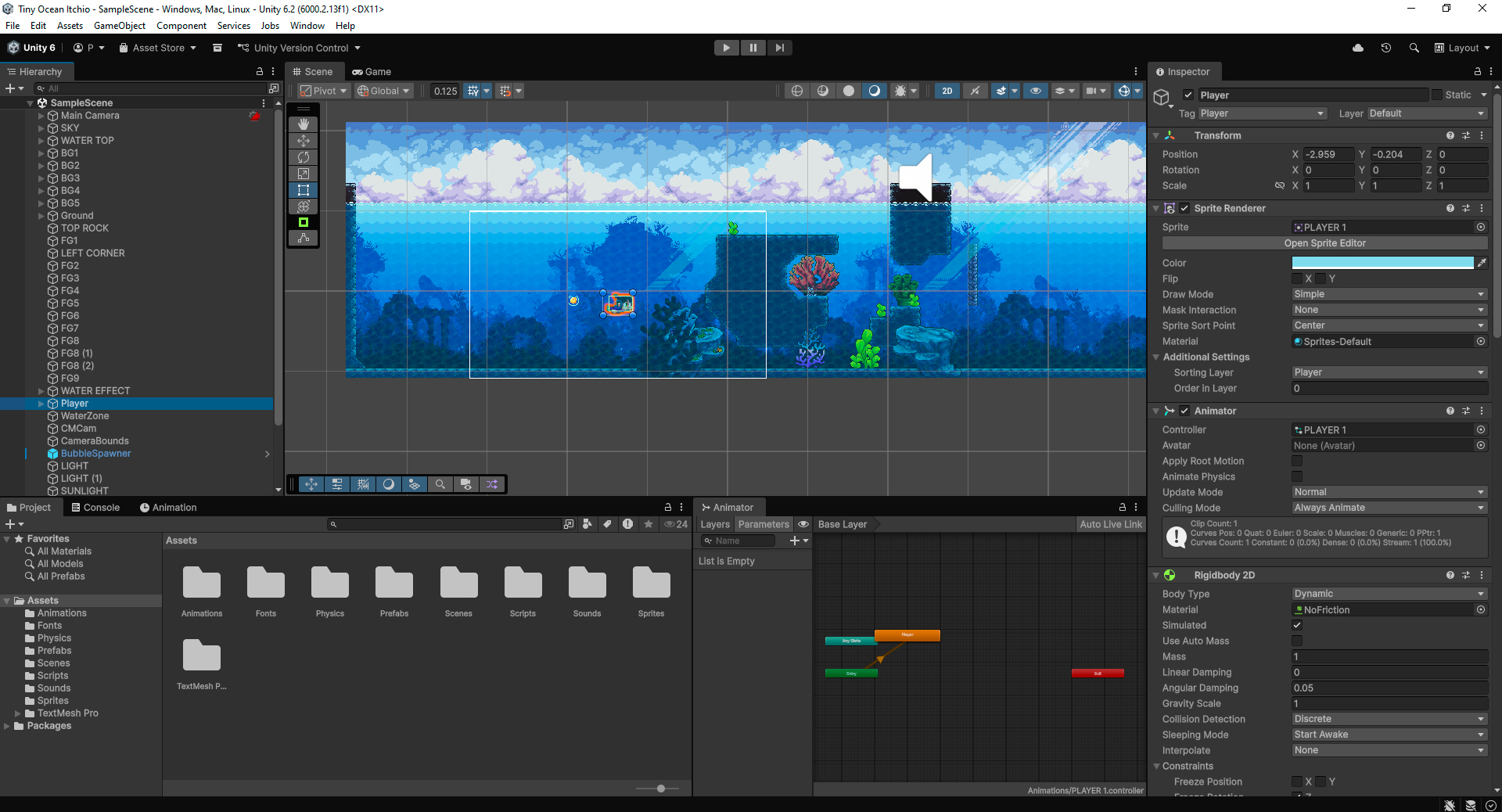Pick color with the eyedropper icon

1482,264
